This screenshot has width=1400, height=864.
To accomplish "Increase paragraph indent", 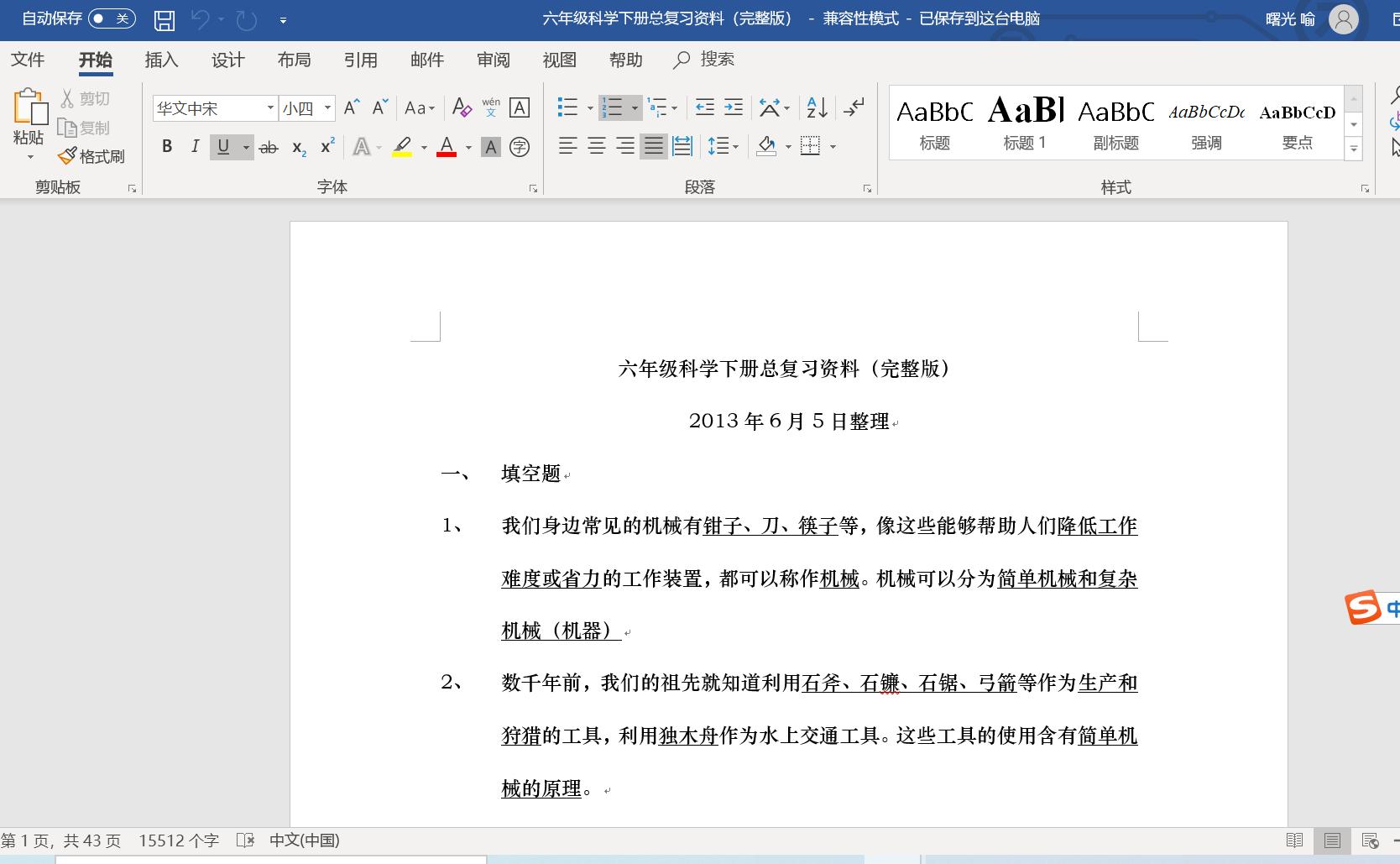I will tap(734, 107).
